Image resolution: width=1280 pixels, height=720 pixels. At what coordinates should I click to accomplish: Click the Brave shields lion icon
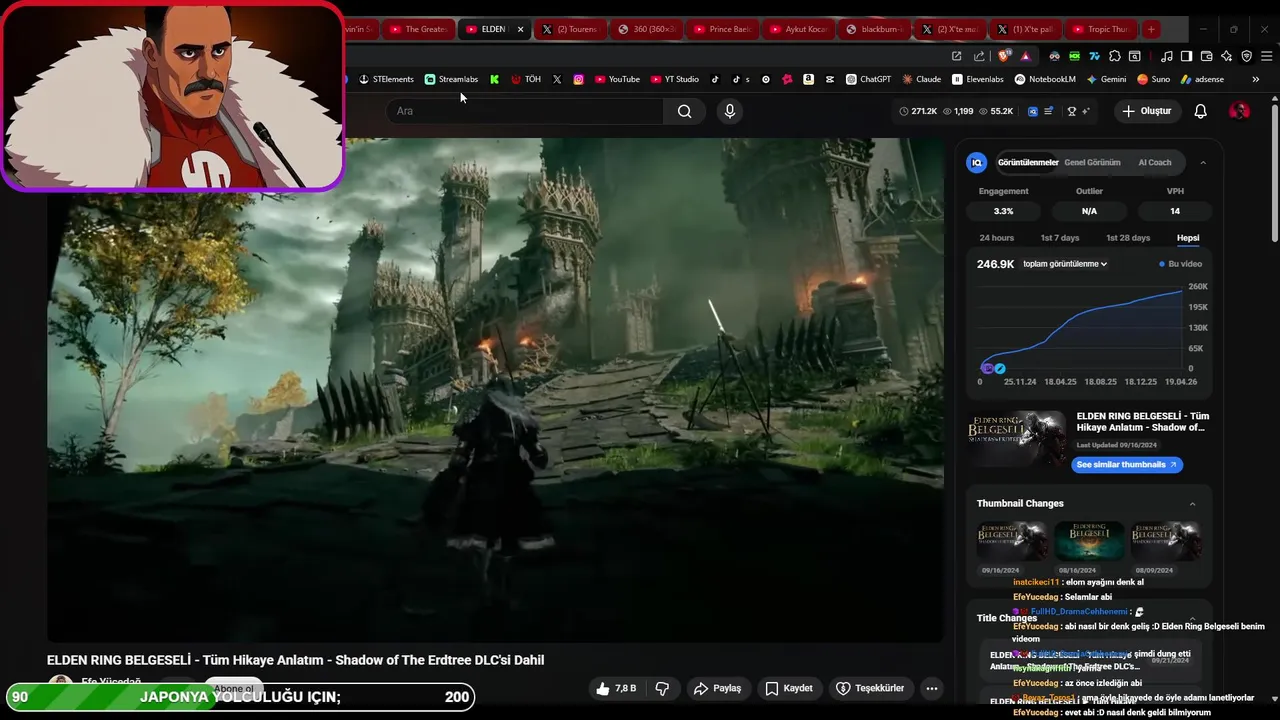(1004, 56)
